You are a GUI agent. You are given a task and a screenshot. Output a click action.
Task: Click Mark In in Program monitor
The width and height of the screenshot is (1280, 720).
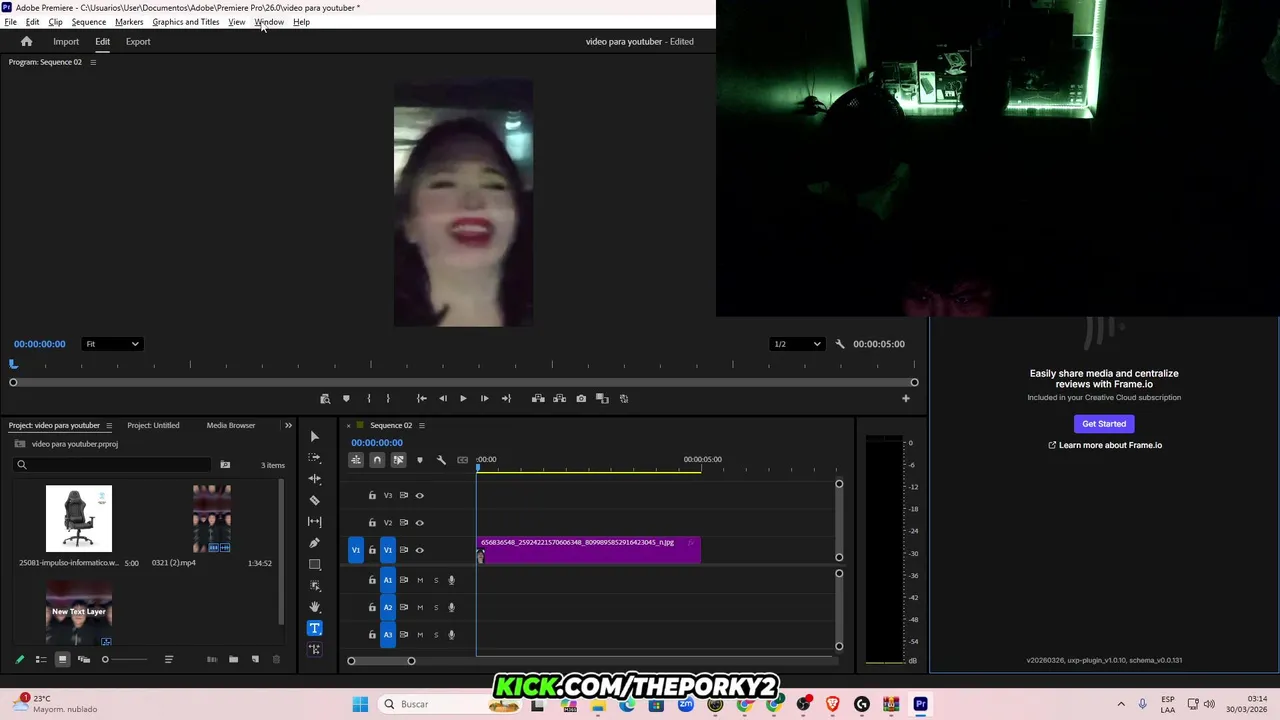[368, 399]
